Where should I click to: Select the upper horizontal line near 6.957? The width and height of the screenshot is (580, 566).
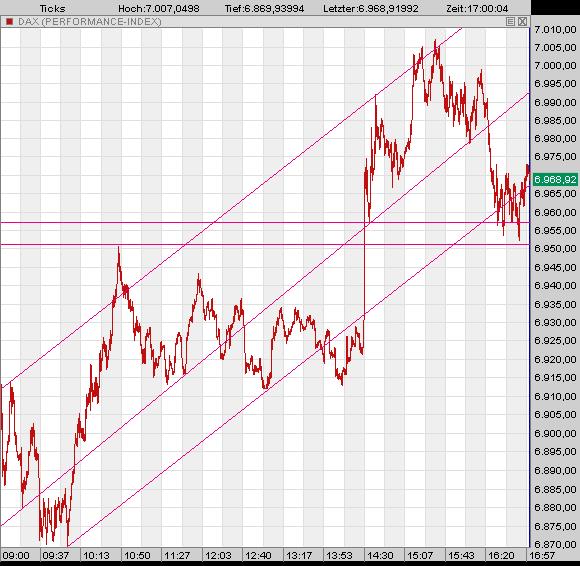265,222
